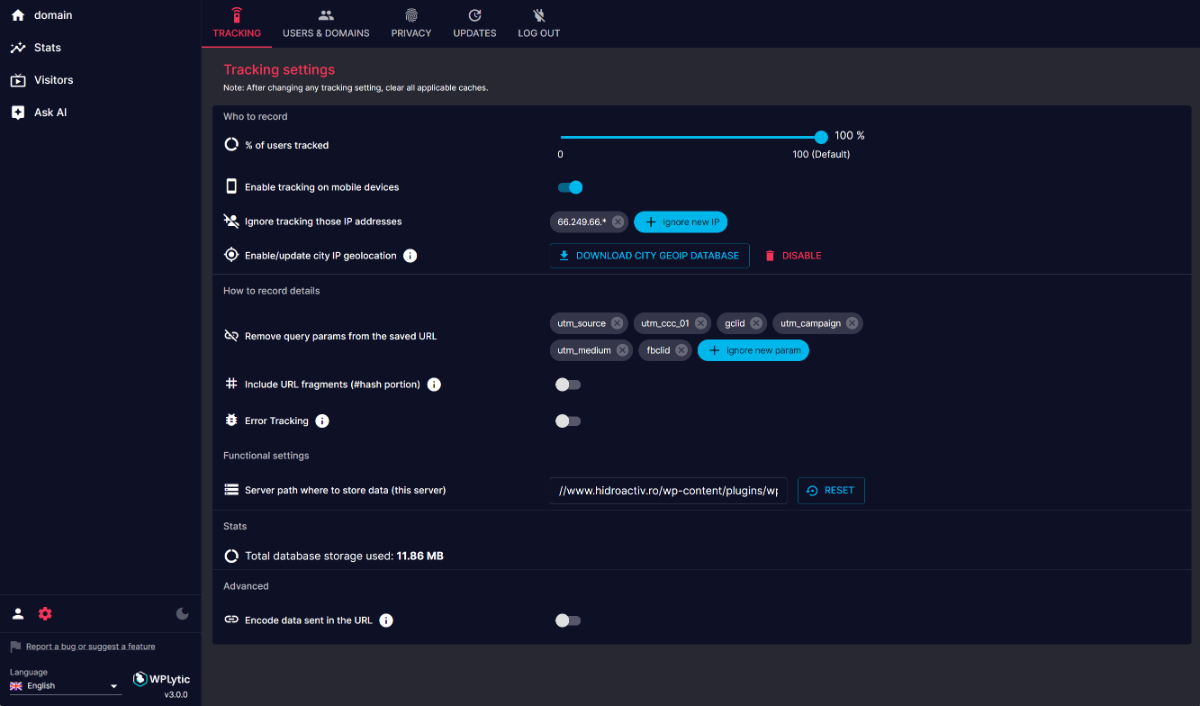Screen dimensions: 1200x706
Task: Switch to the Users & Domains tab
Action: (x=326, y=24)
